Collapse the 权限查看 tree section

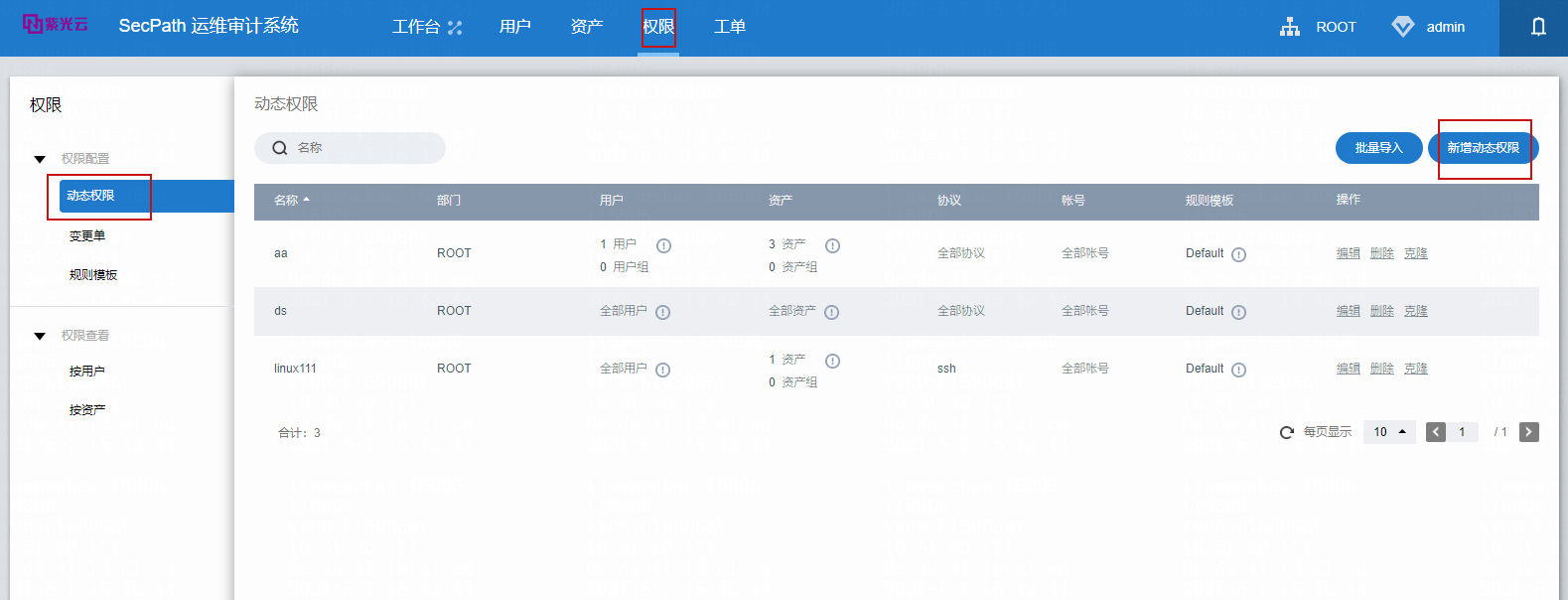point(40,336)
